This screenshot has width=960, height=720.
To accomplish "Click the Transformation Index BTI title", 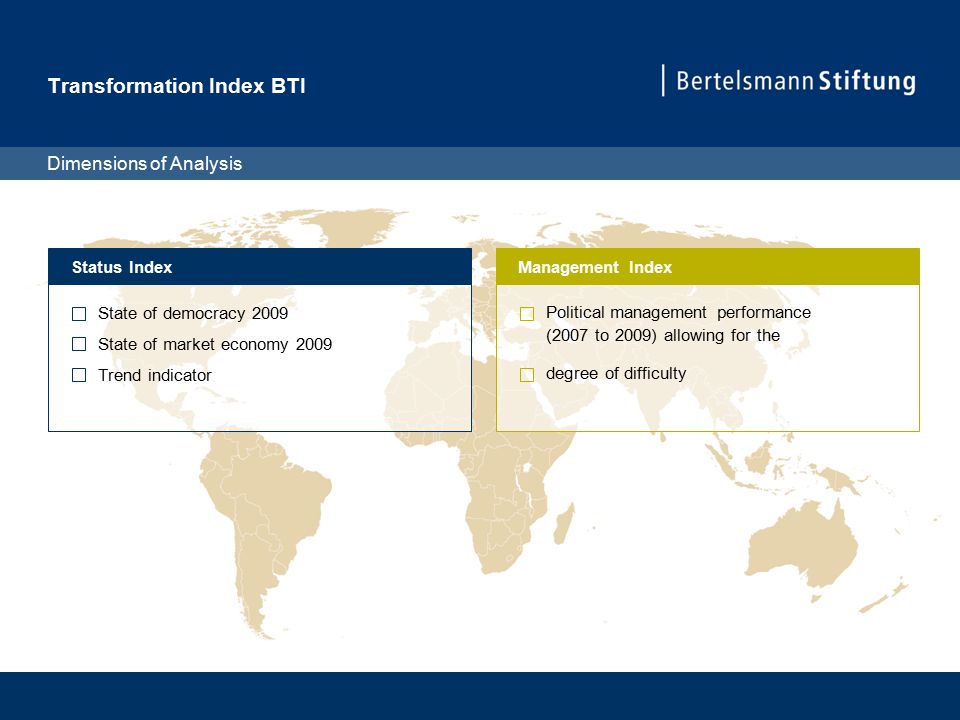I will tap(176, 86).
